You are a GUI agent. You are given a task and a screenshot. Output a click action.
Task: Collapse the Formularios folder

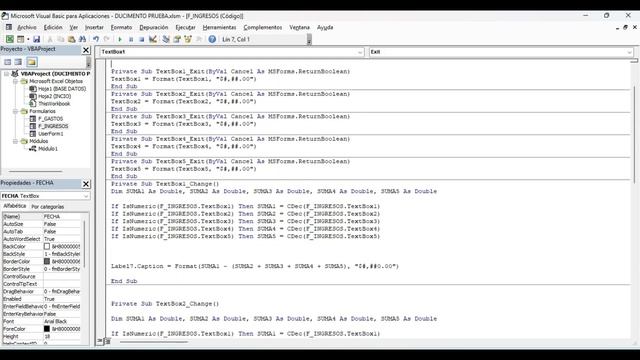(15, 111)
